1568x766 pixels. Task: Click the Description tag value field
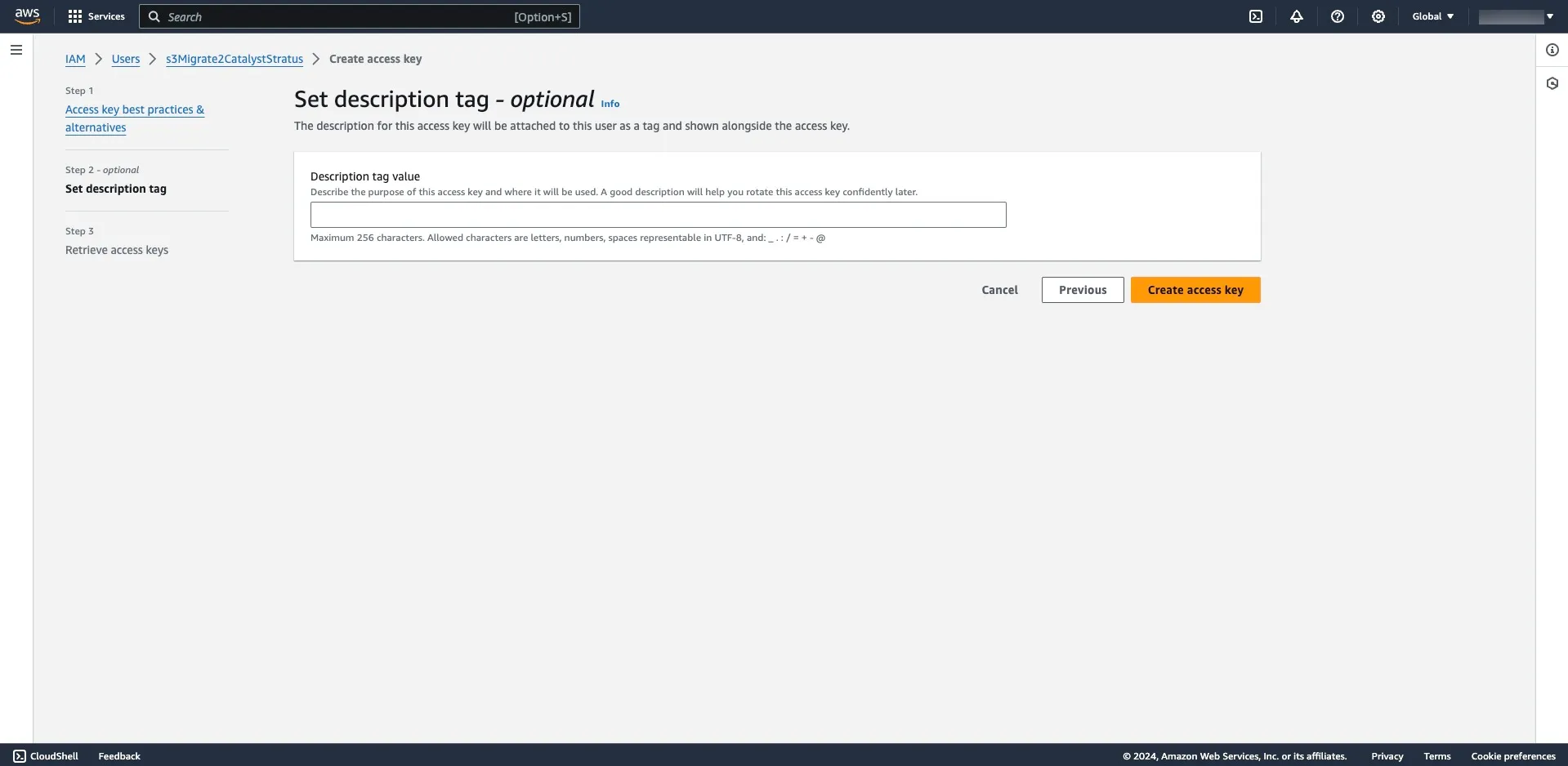click(659, 215)
